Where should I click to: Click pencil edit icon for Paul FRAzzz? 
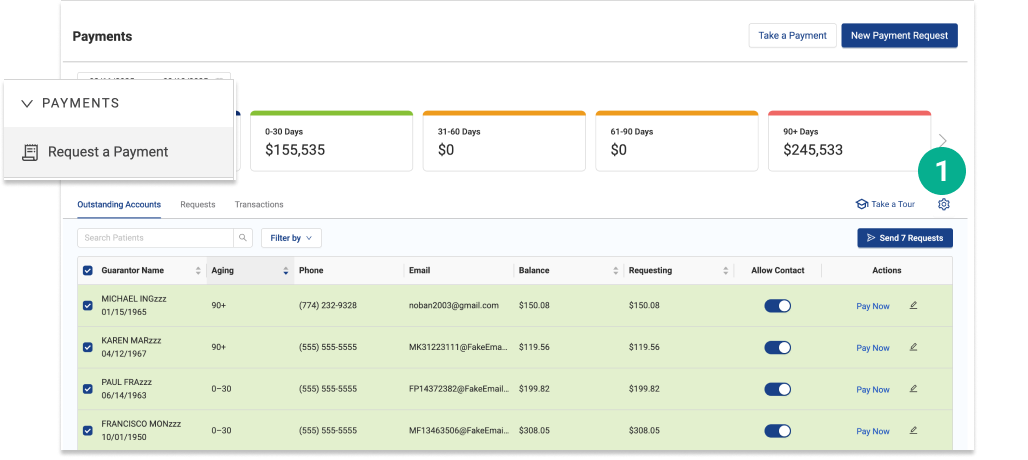(x=913, y=389)
